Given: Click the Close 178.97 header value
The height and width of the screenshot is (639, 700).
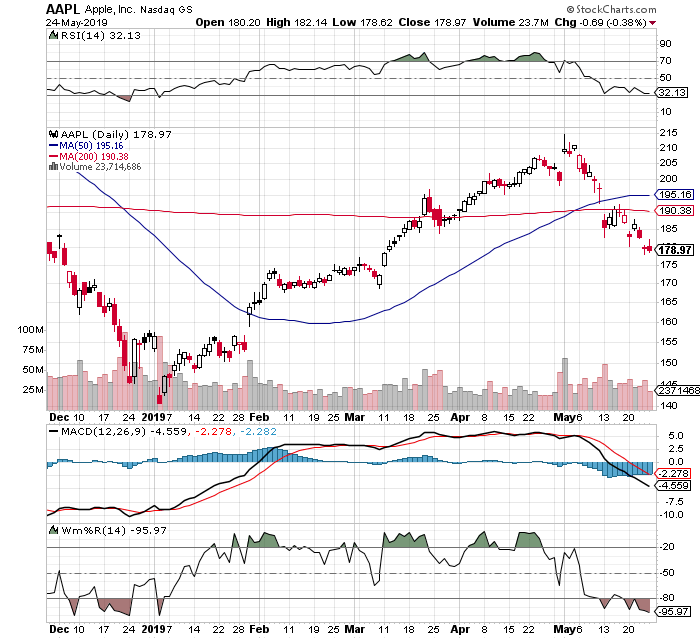Looking at the screenshot, I should click(432, 22).
